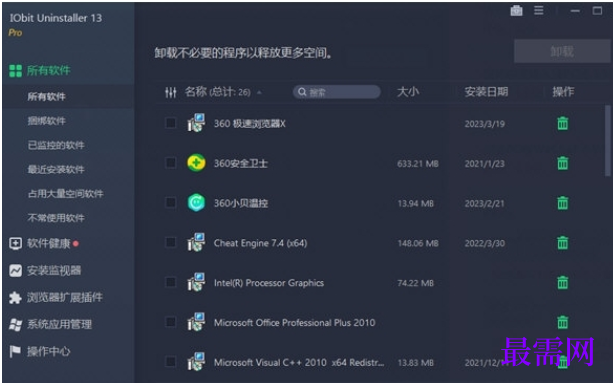Click the 360小贝温控 program icon
Image resolution: width=613 pixels, height=383 pixels.
[x=196, y=203]
